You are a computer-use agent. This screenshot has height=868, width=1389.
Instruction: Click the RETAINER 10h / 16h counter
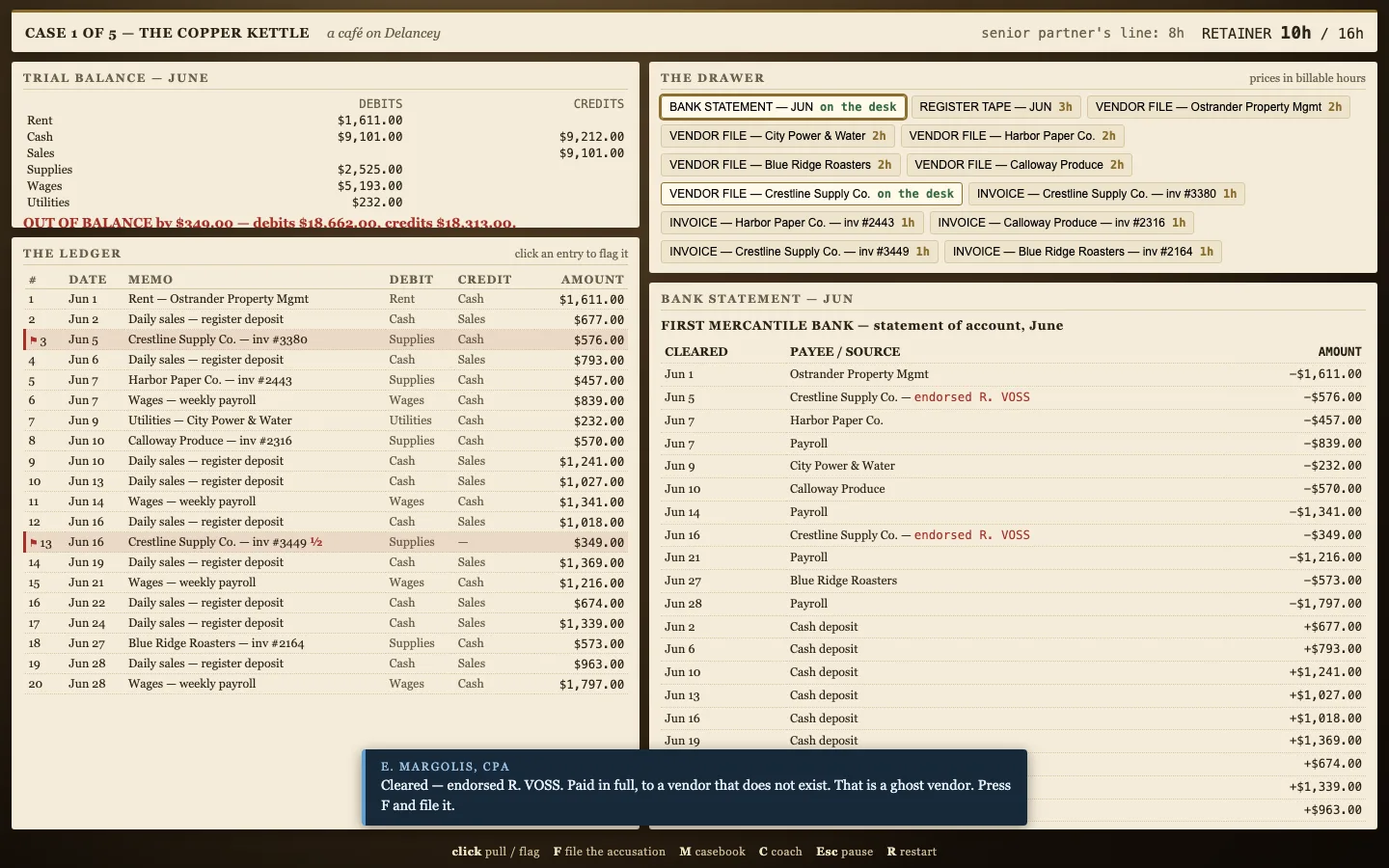1282,33
